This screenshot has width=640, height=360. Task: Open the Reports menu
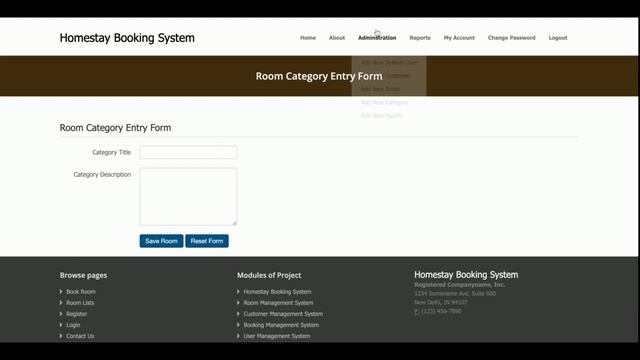coord(420,38)
